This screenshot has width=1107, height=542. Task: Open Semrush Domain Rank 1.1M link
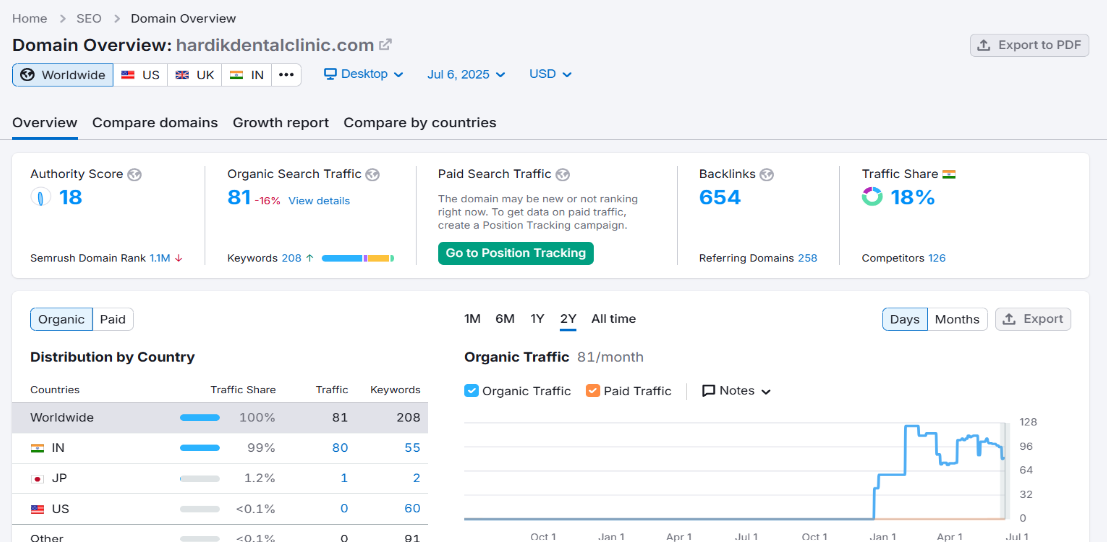(160, 258)
